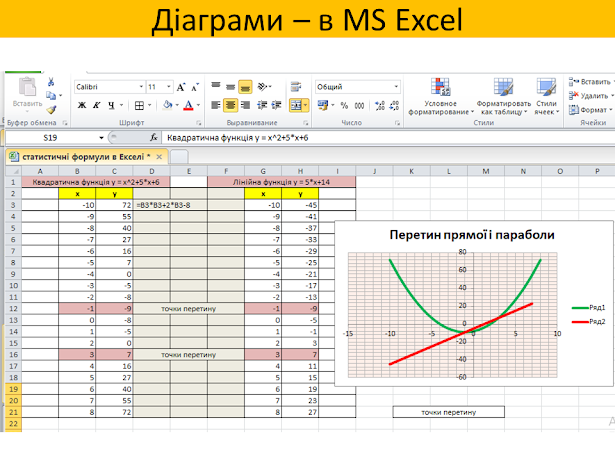This screenshot has height=461, width=615.
Task: Open the number format Общий dropdown
Action: (396, 87)
